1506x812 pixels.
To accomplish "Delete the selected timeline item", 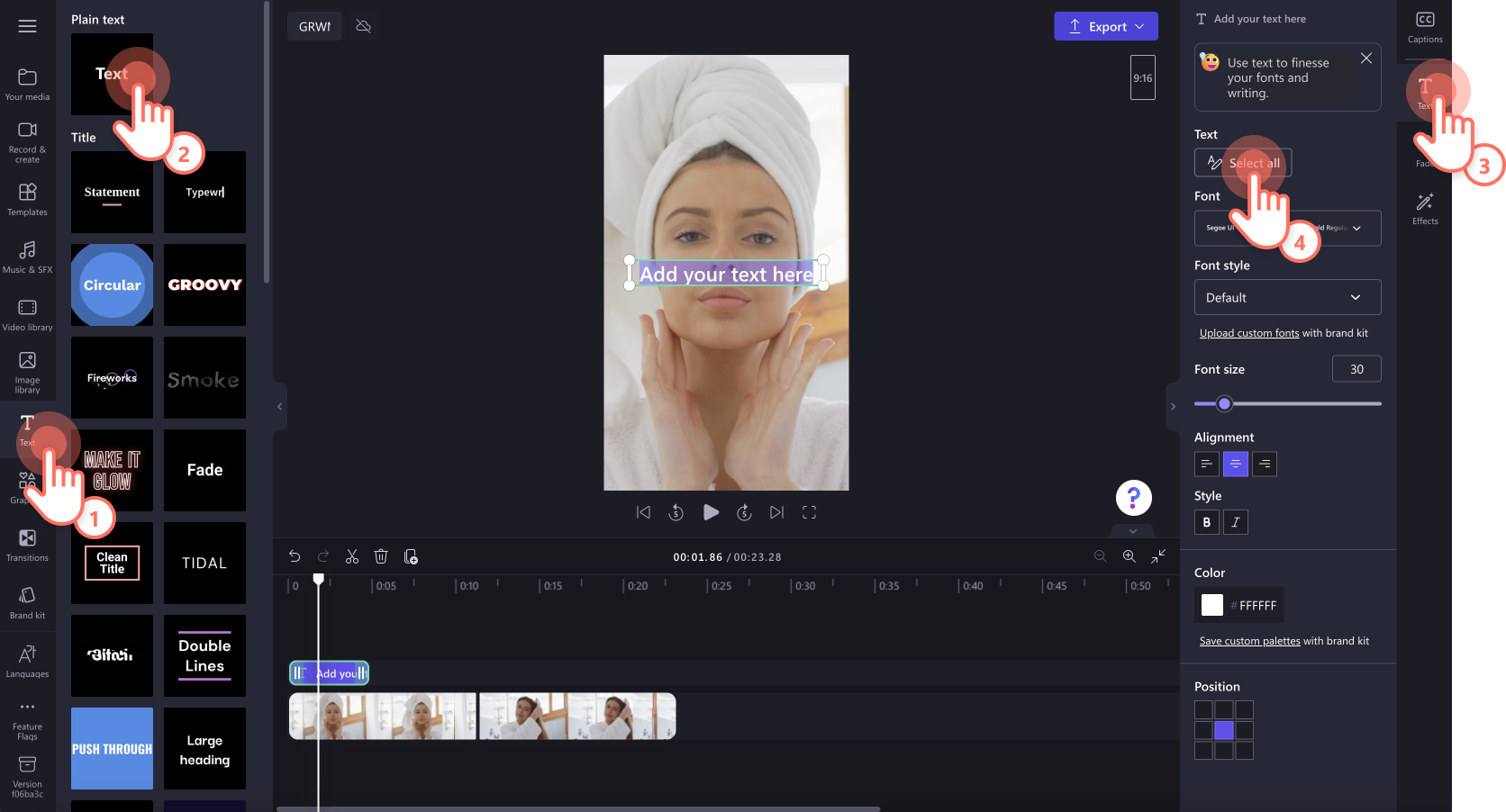I will click(x=381, y=556).
